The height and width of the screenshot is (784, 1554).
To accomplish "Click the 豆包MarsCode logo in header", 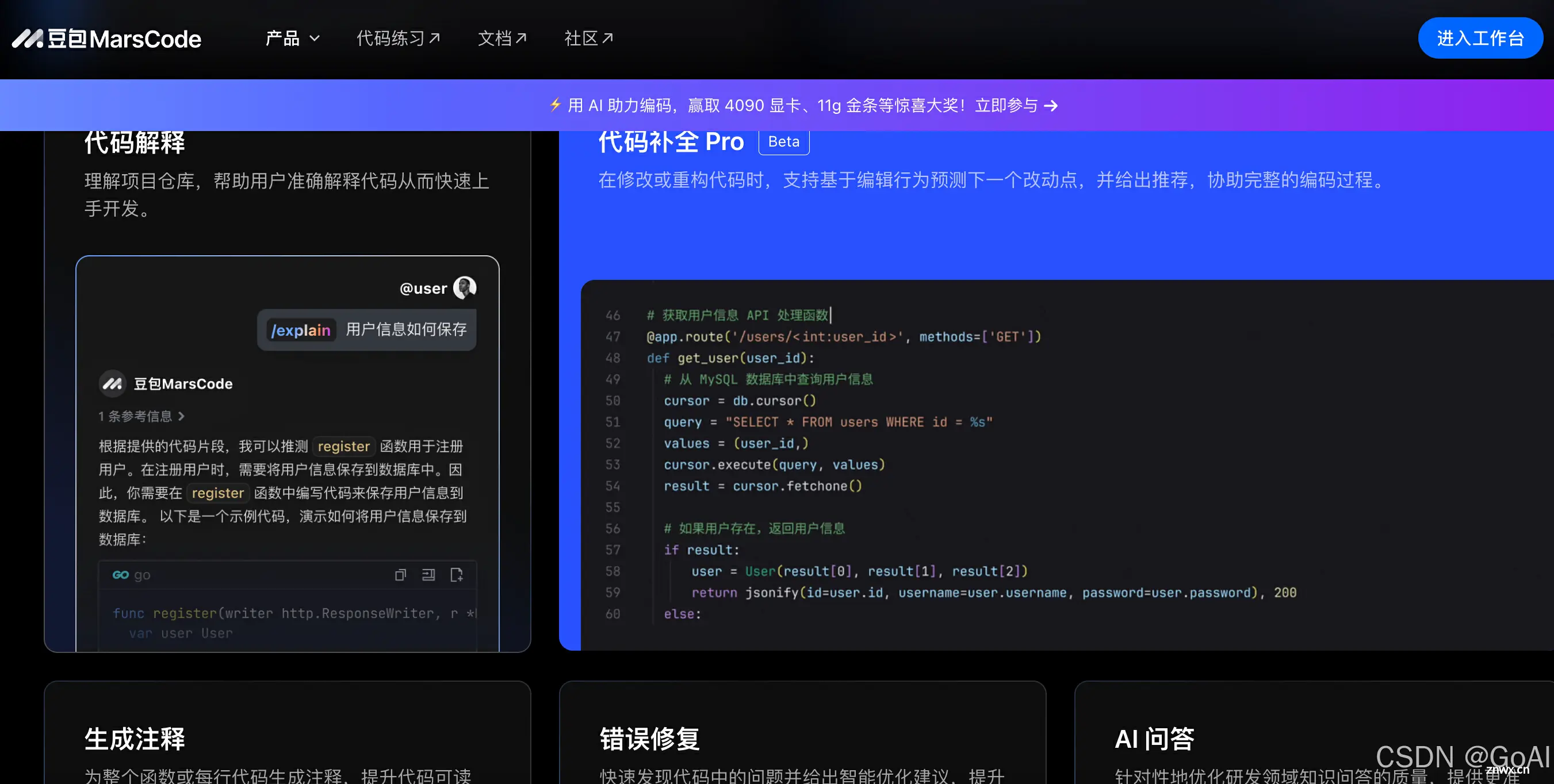I will [107, 39].
